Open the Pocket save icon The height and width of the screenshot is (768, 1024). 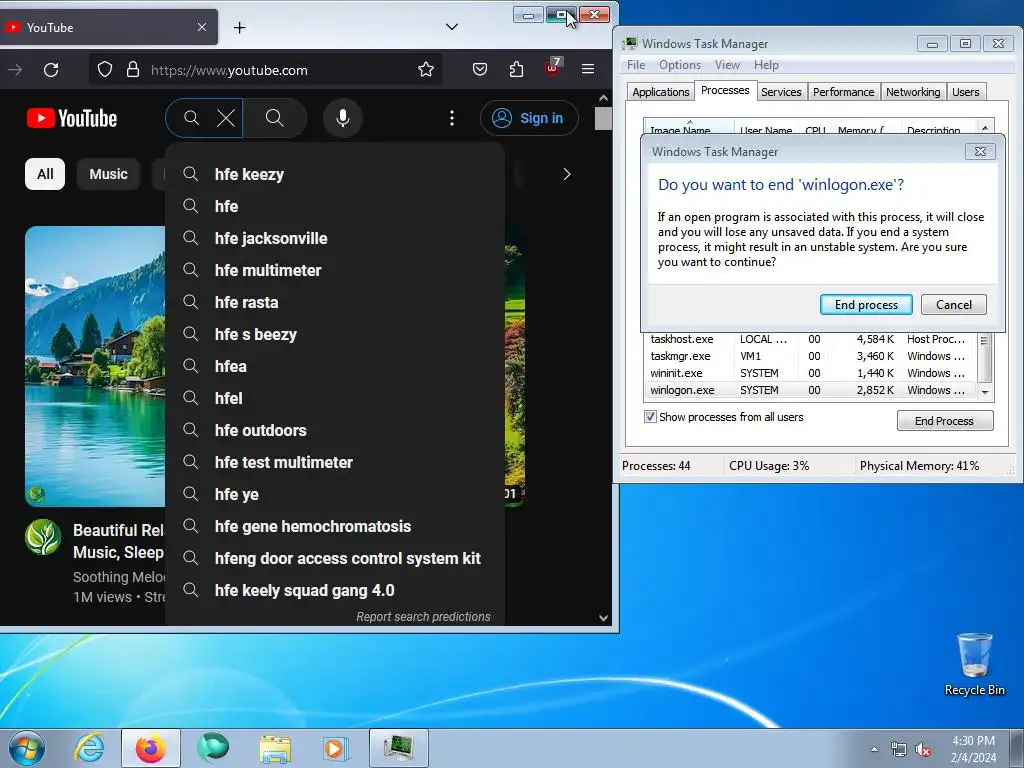click(x=480, y=69)
